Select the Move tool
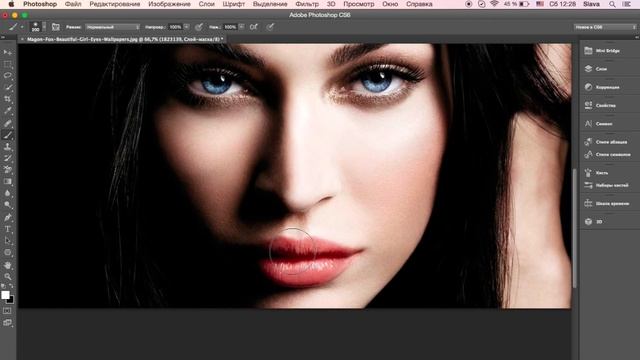Screen dimensions: 640x360 pyautogui.click(x=7, y=53)
